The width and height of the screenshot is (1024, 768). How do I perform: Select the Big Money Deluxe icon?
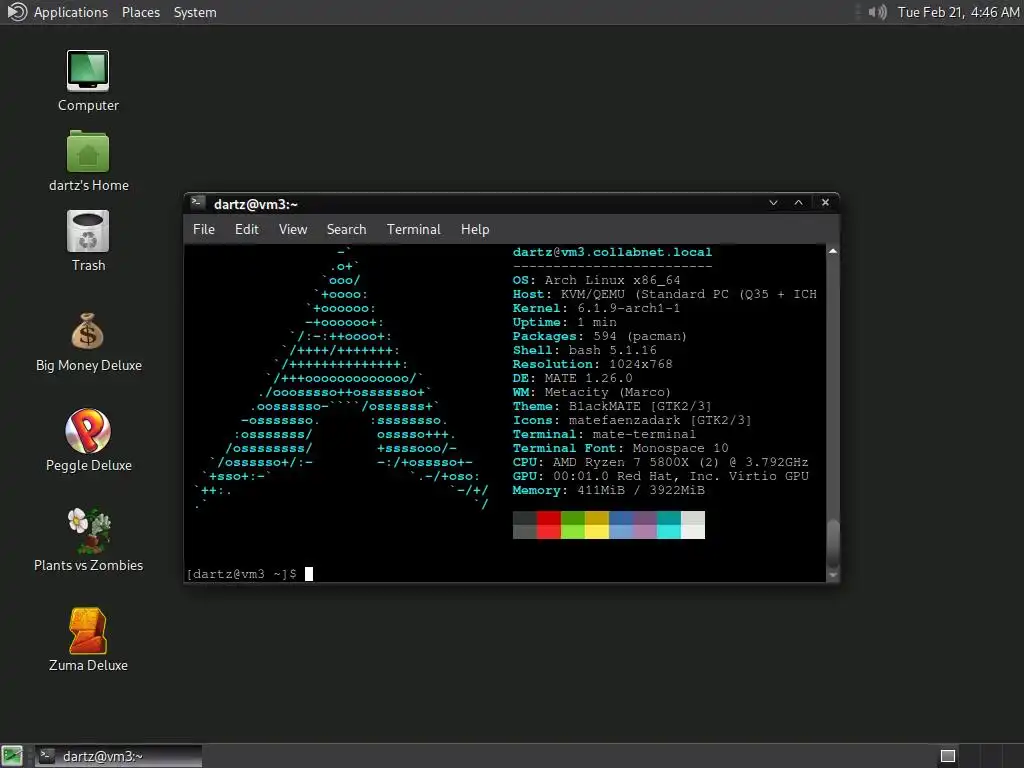(x=88, y=342)
